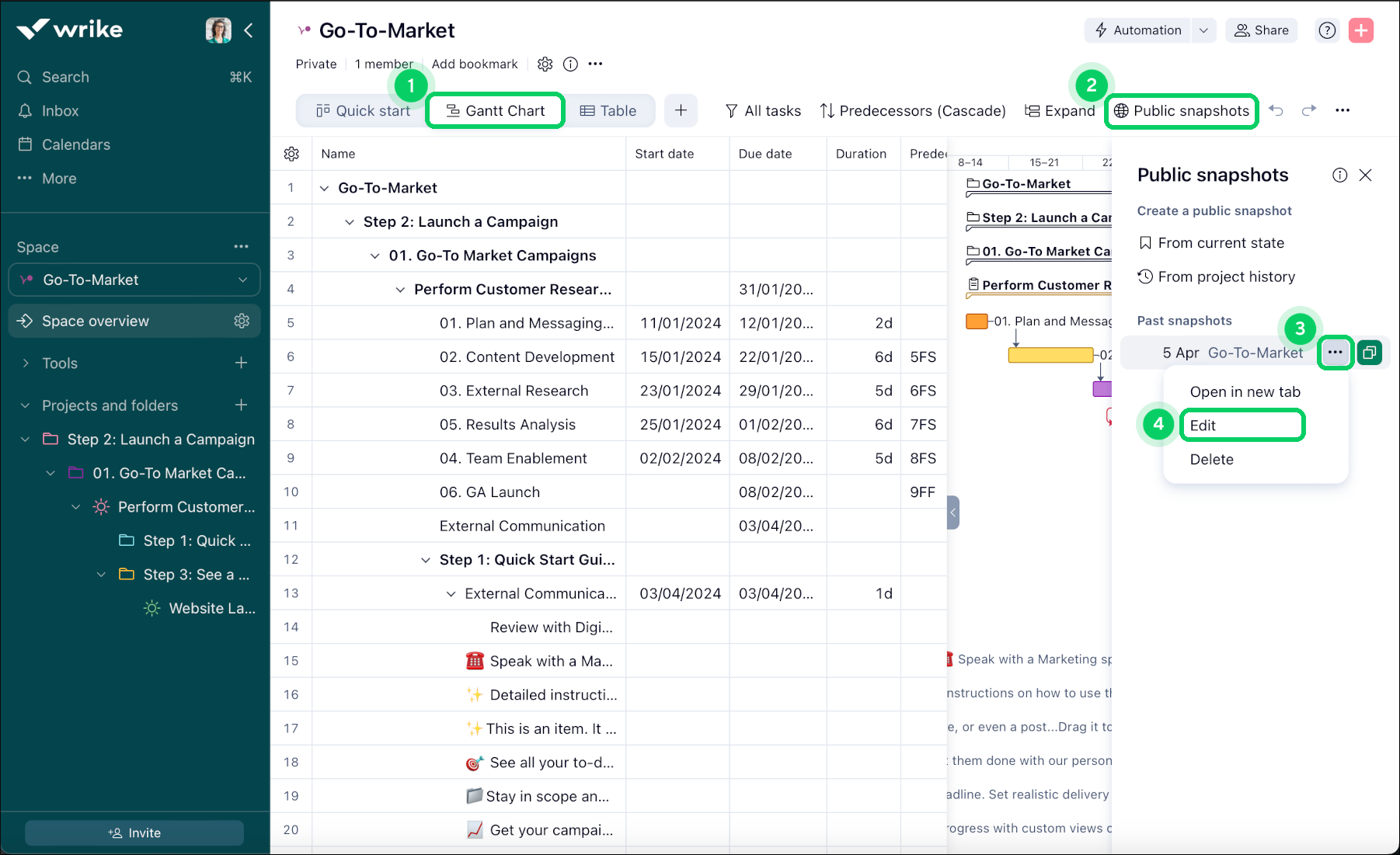The height and width of the screenshot is (855, 1400).
Task: Switch to the Table tab
Action: (x=608, y=110)
